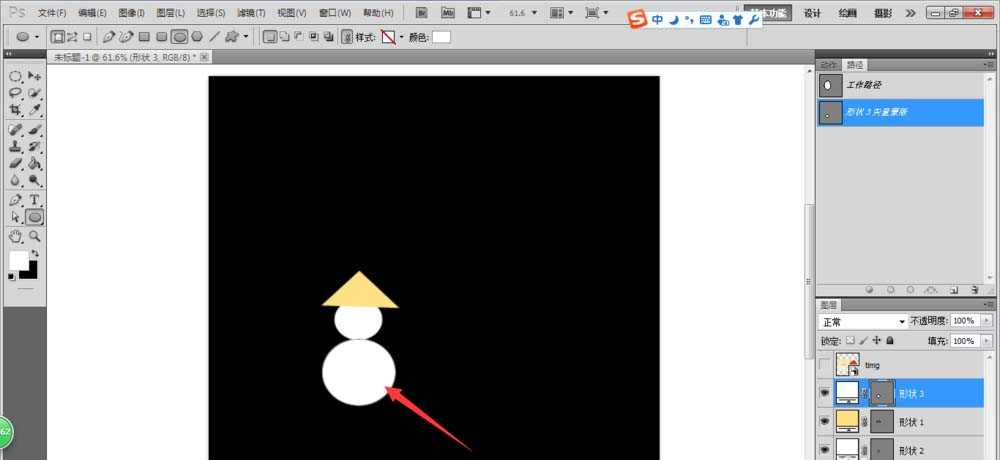
Task: Open the opacity 不透明度 slider arrow
Action: click(x=988, y=322)
